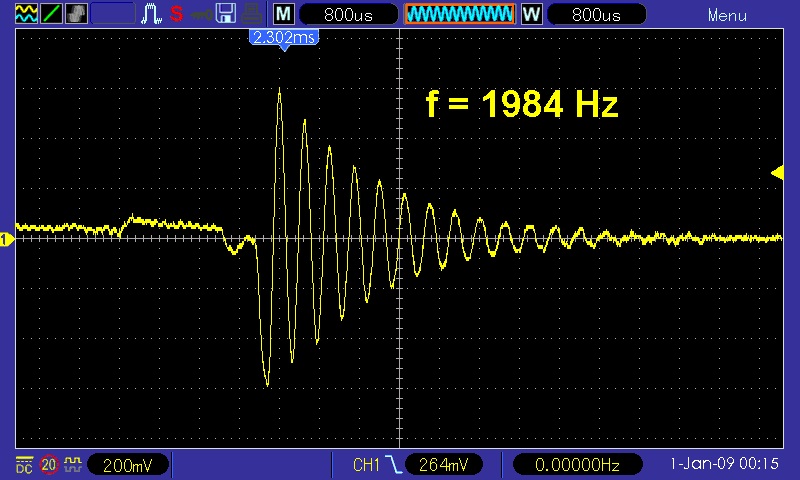The width and height of the screenshot is (800, 480).
Task: Open the Menu button
Action: (727, 15)
